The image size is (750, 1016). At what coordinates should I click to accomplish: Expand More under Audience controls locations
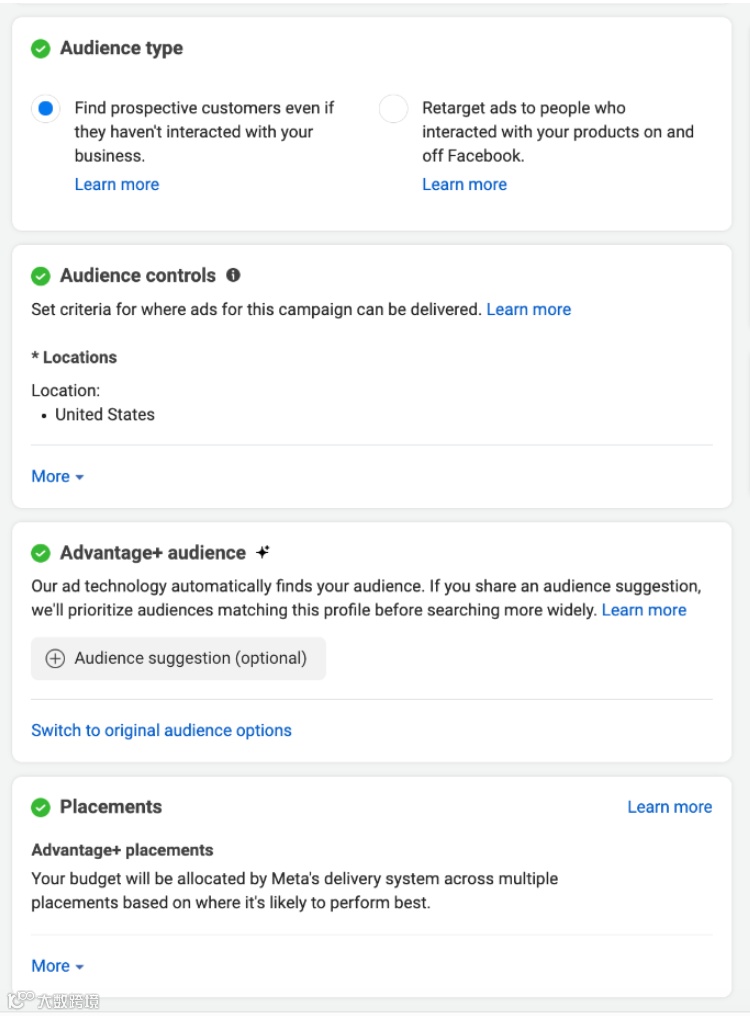57,477
